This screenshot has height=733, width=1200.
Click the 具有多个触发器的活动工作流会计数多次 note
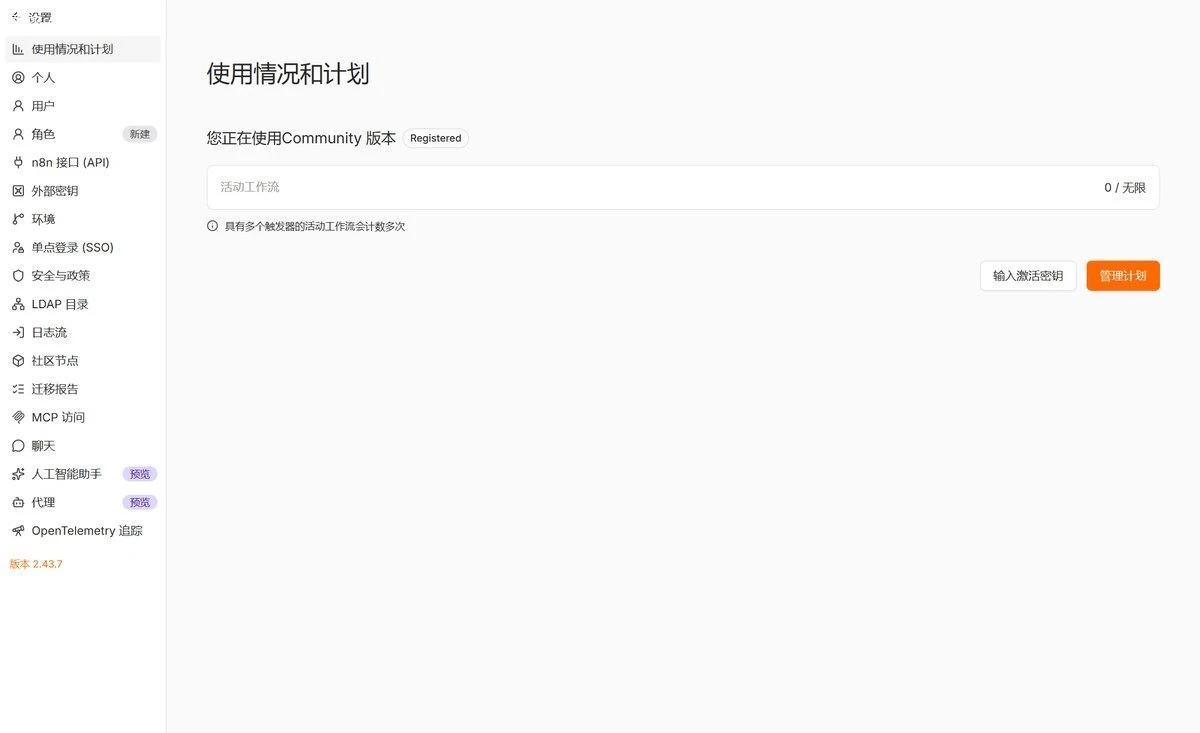point(315,226)
